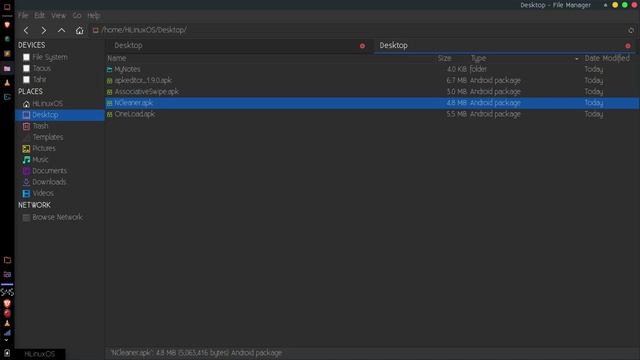Click the 5.5 MB size of OneLoad.apk
The width and height of the screenshot is (640, 360).
coord(456,114)
